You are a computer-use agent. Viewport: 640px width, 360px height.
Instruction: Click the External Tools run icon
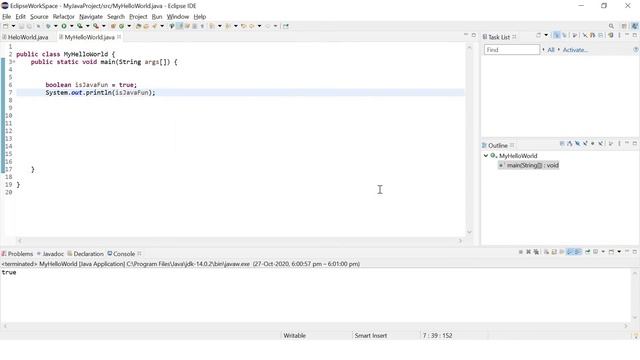tap(96, 26)
